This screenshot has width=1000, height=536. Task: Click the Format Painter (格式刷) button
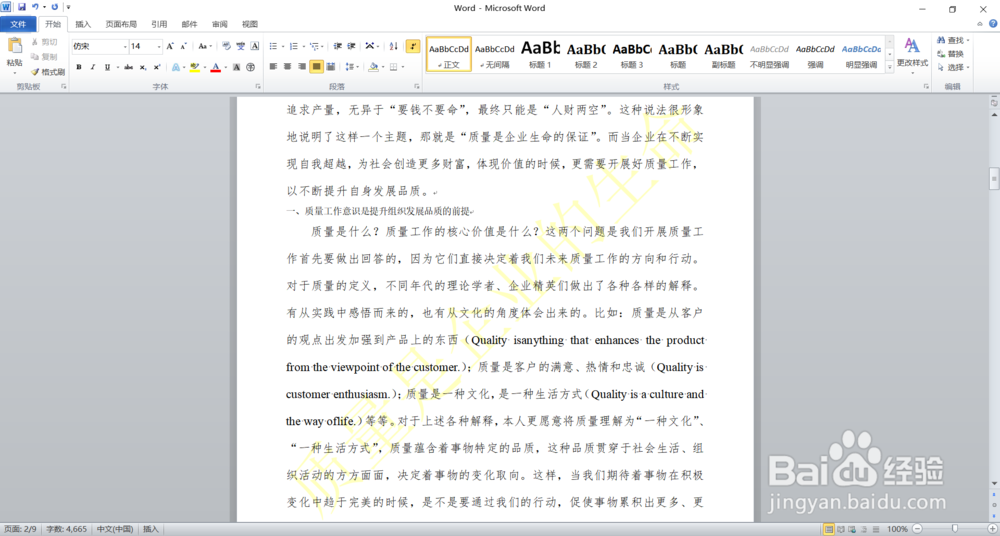(x=48, y=72)
